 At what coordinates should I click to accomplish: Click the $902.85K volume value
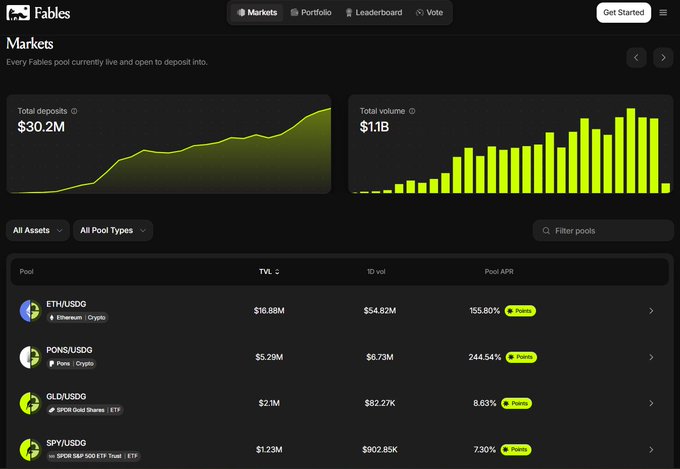pos(379,449)
